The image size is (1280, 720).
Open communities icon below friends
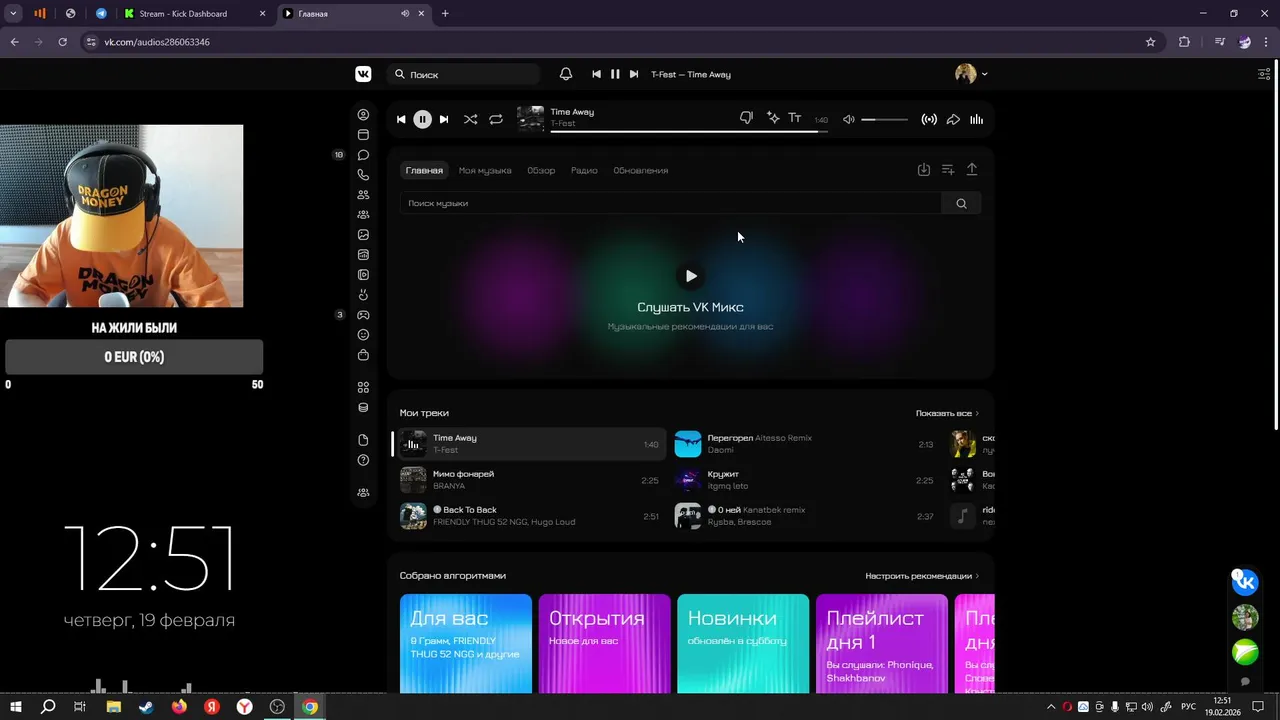[363, 215]
